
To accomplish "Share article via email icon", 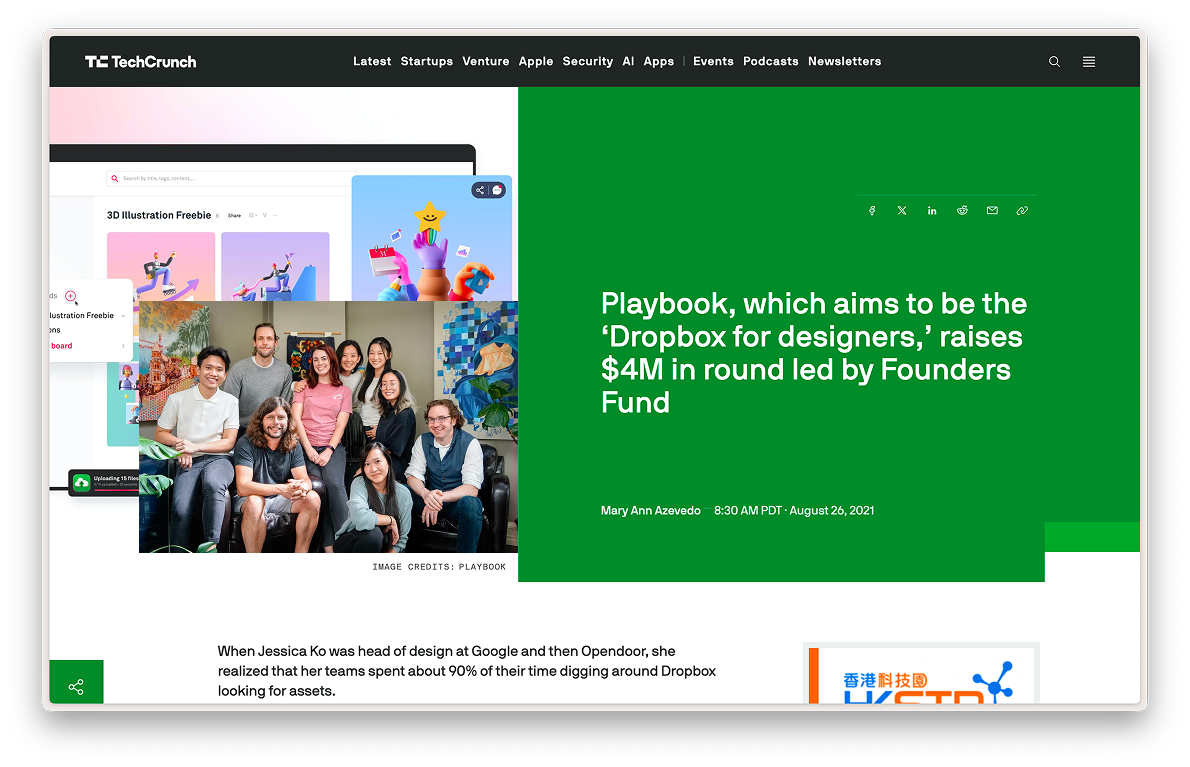I will [992, 211].
